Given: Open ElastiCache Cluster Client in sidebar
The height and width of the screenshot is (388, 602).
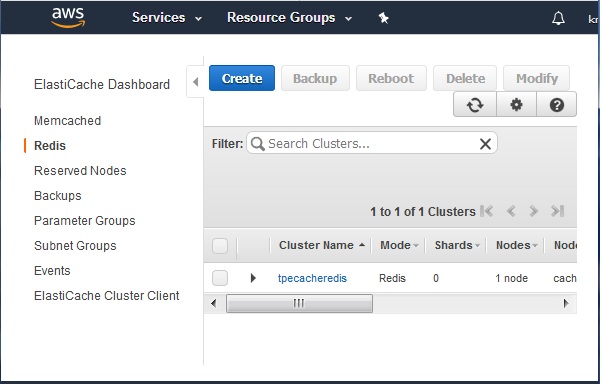Looking at the screenshot, I should coord(107,296).
